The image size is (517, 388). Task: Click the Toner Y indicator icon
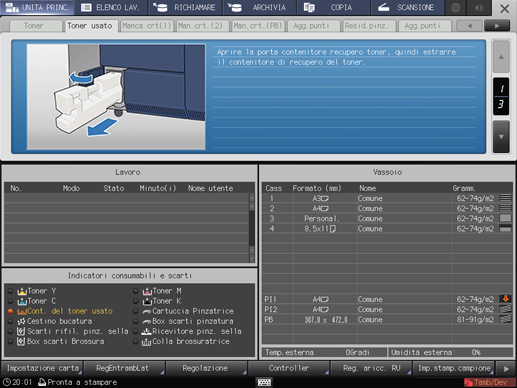pos(22,291)
